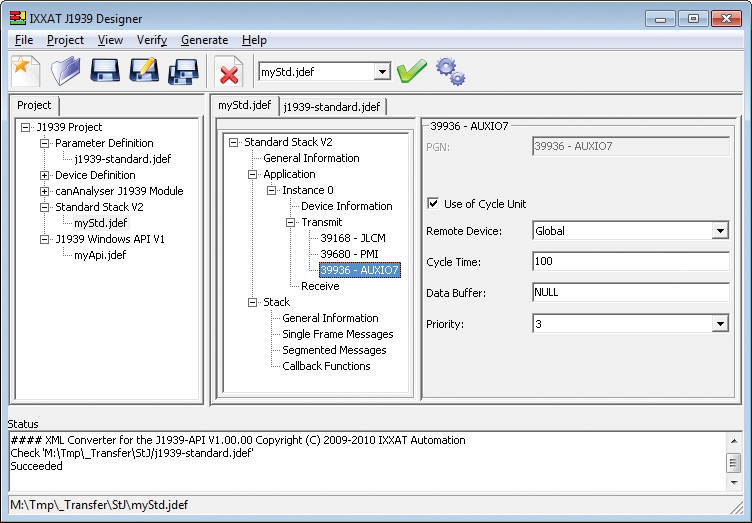Open the myStd.jdef toolbar dropdown
This screenshot has height=523, width=752.
tap(381, 72)
